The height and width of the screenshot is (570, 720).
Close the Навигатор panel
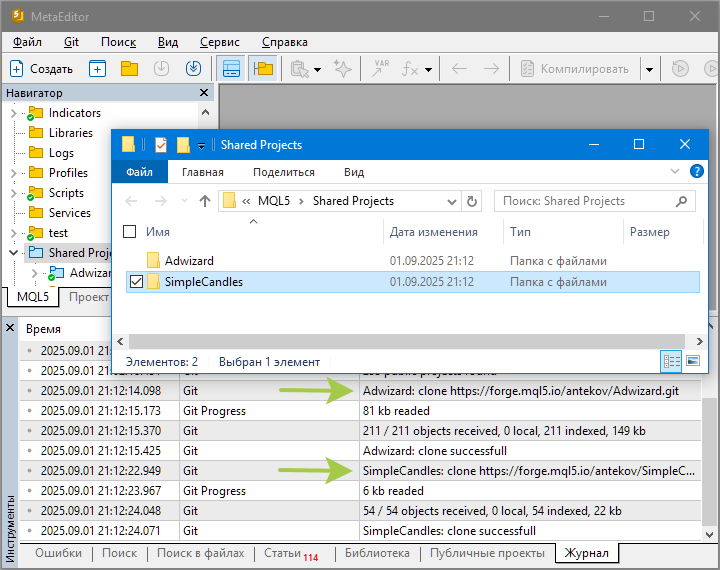pyautogui.click(x=204, y=93)
